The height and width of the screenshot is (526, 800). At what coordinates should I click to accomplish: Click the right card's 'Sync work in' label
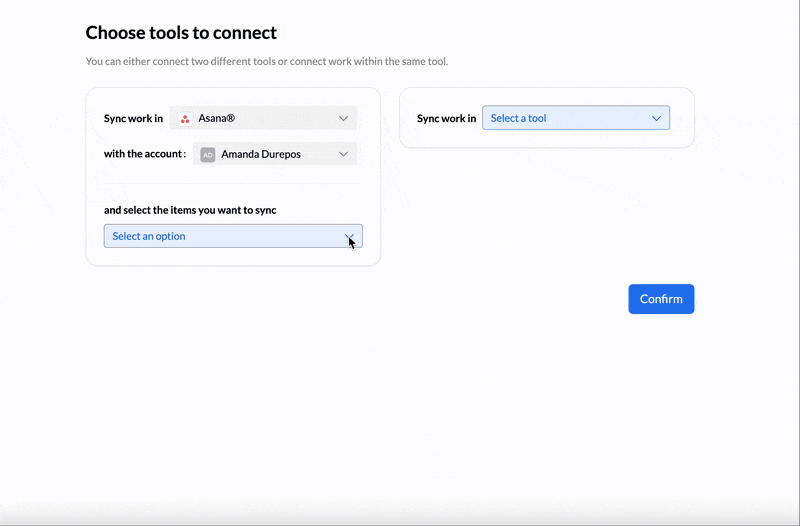(x=446, y=119)
